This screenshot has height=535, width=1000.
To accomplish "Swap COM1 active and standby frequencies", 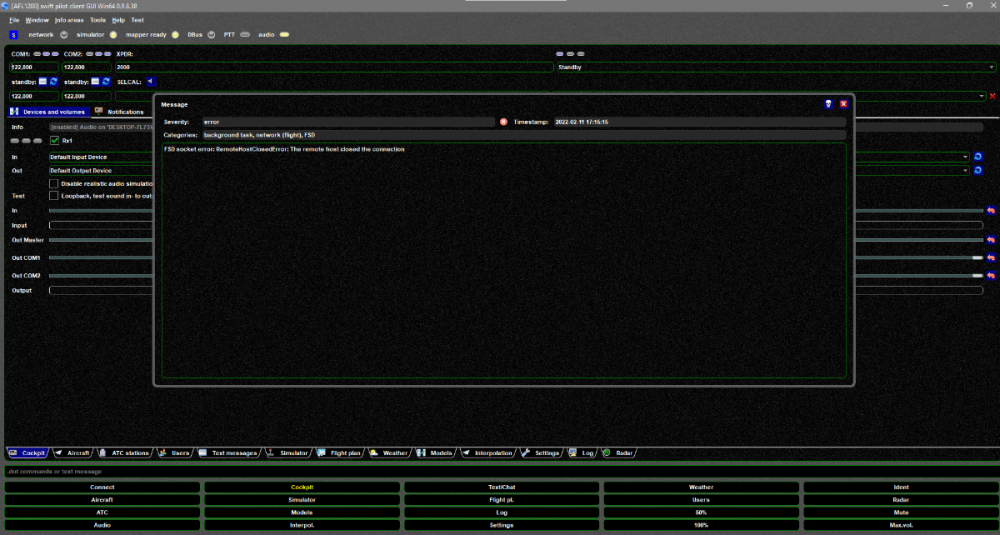I will [54, 81].
